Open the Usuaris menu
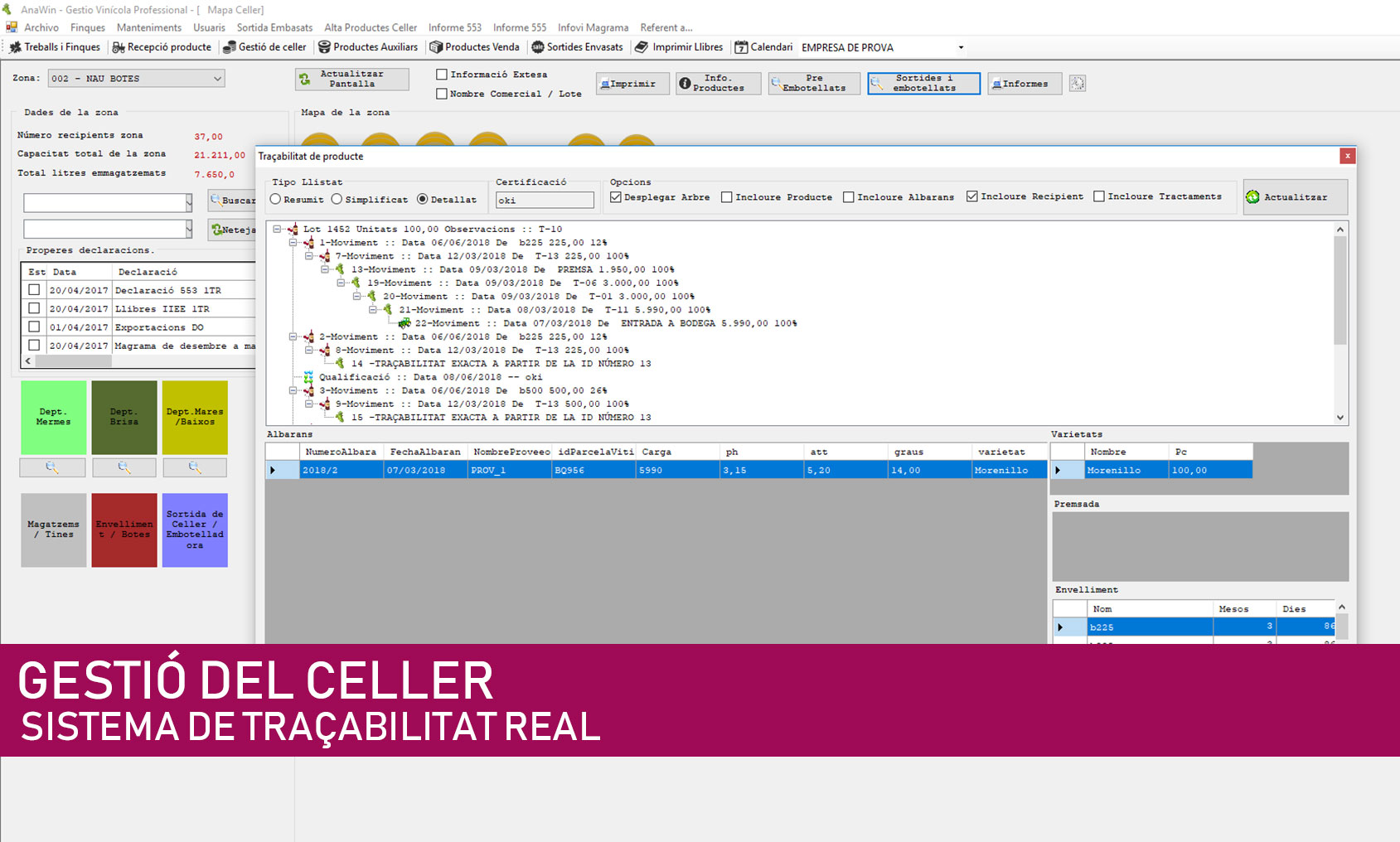Image resolution: width=1400 pixels, height=842 pixels. 209,27
